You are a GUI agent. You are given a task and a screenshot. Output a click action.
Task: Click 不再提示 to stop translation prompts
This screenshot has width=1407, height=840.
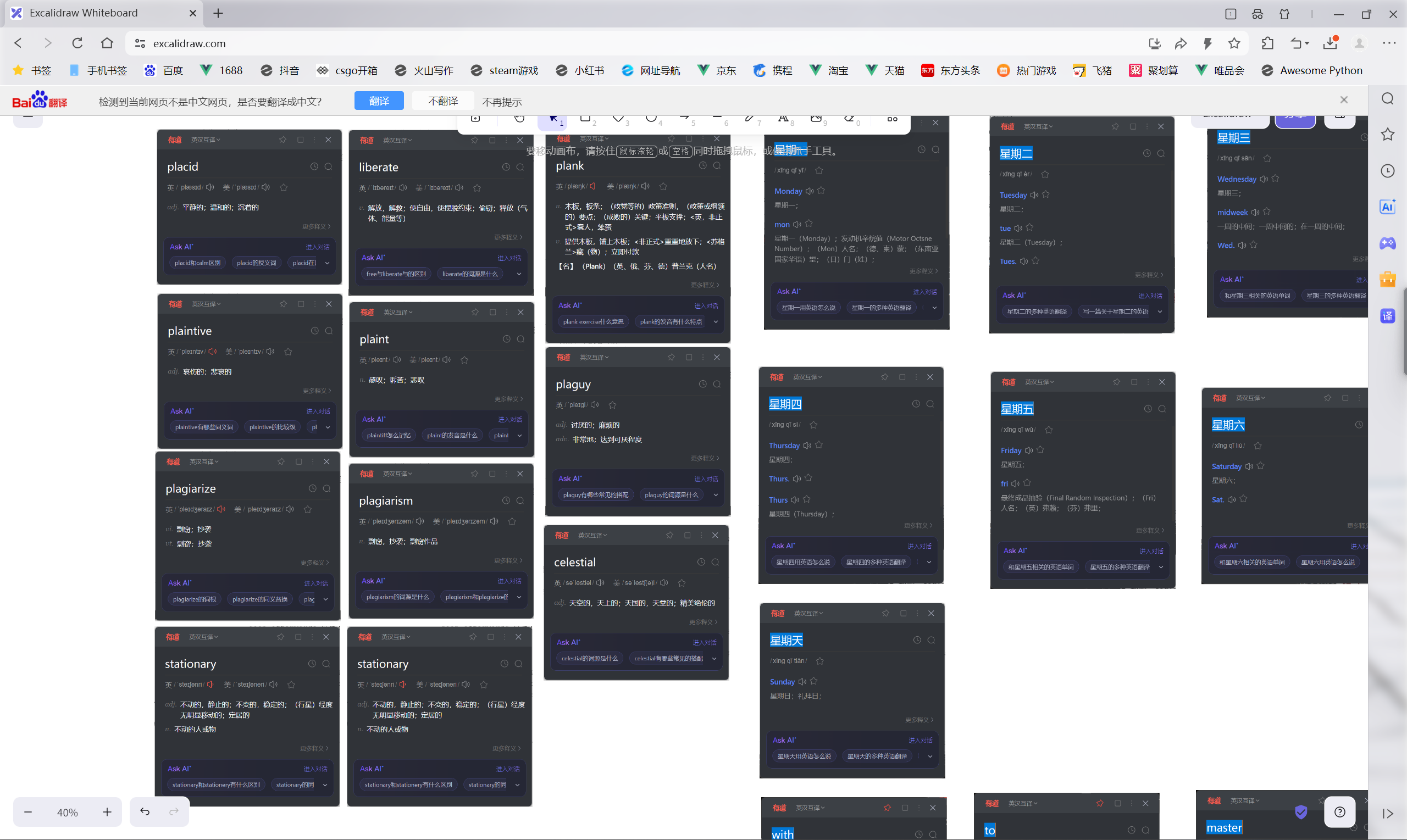[x=502, y=101]
